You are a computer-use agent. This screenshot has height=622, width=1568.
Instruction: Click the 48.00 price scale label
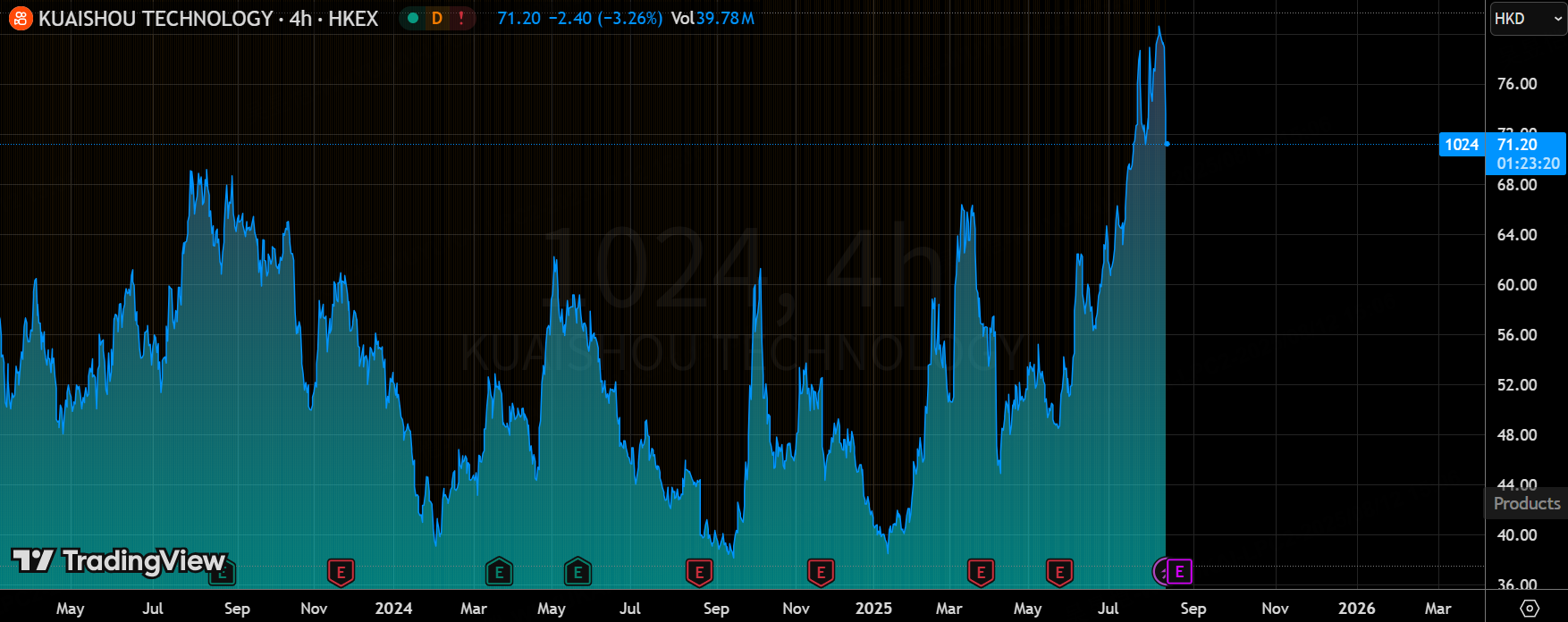tap(1517, 435)
